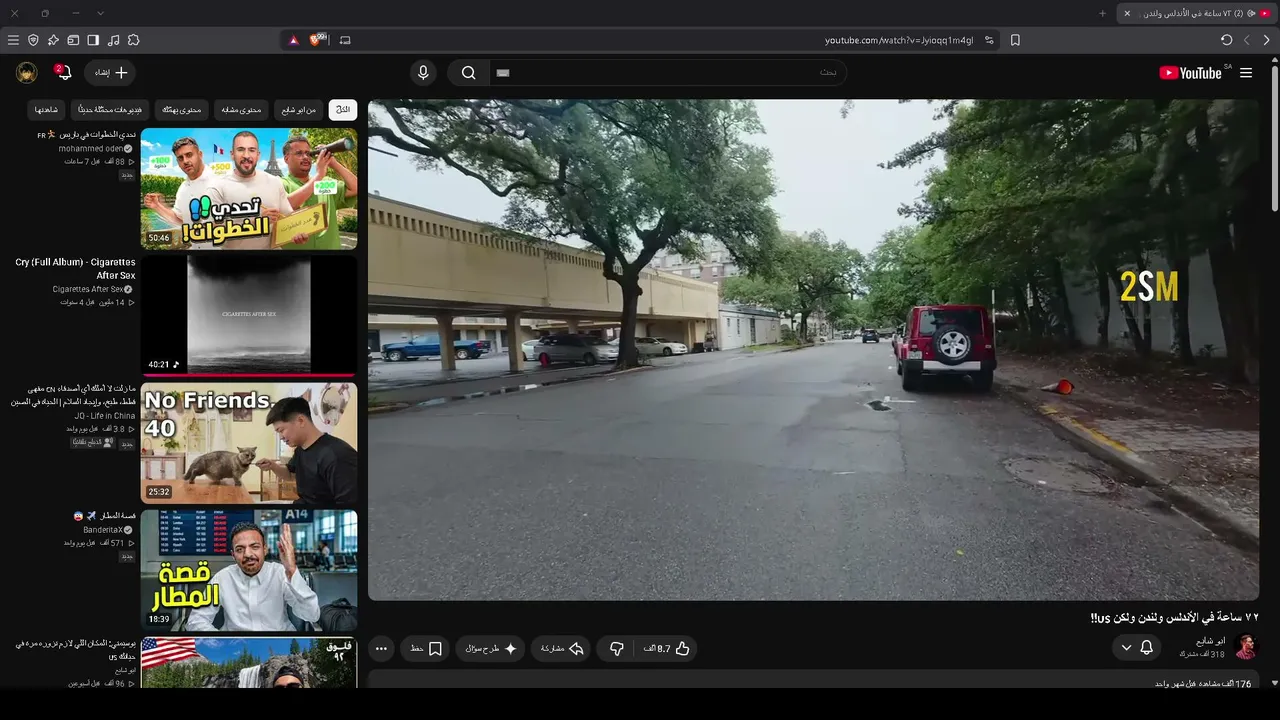This screenshot has height=720, width=1280.
Task: Open the Brave Wallet icon
Action: point(73,40)
